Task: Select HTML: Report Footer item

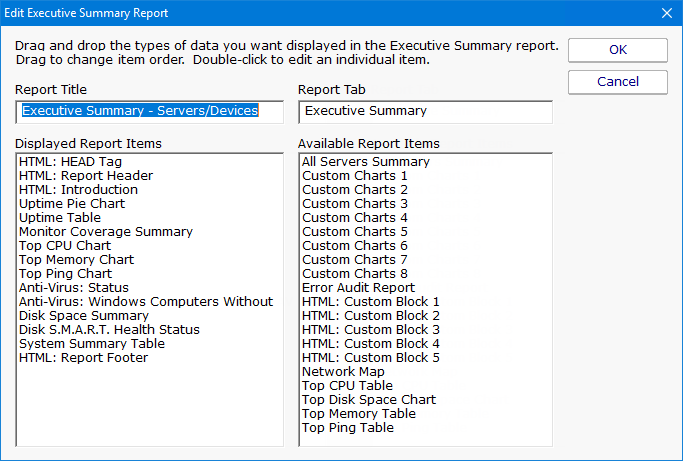Action: click(83, 358)
